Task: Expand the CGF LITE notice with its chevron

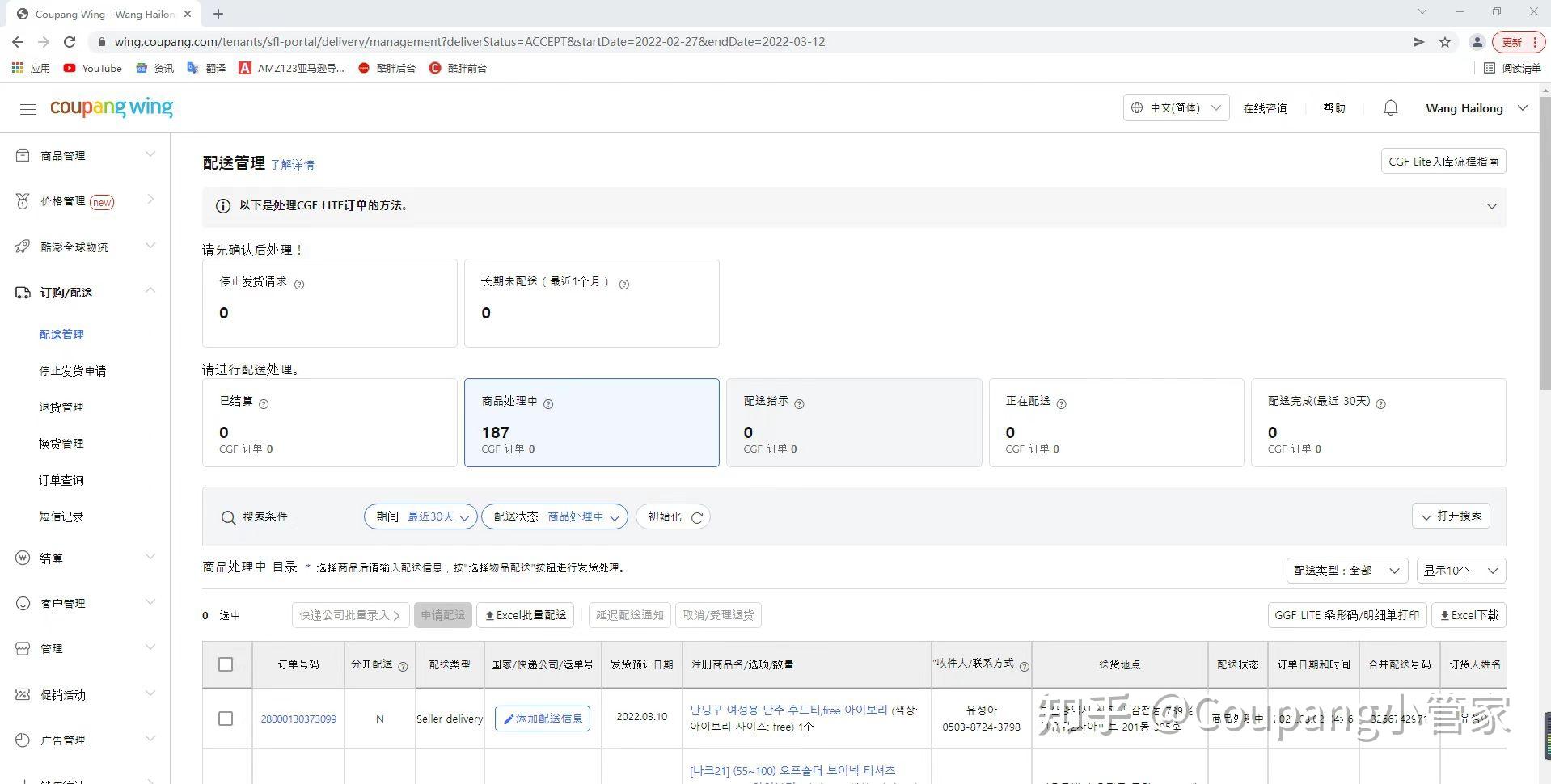Action: point(1492,206)
